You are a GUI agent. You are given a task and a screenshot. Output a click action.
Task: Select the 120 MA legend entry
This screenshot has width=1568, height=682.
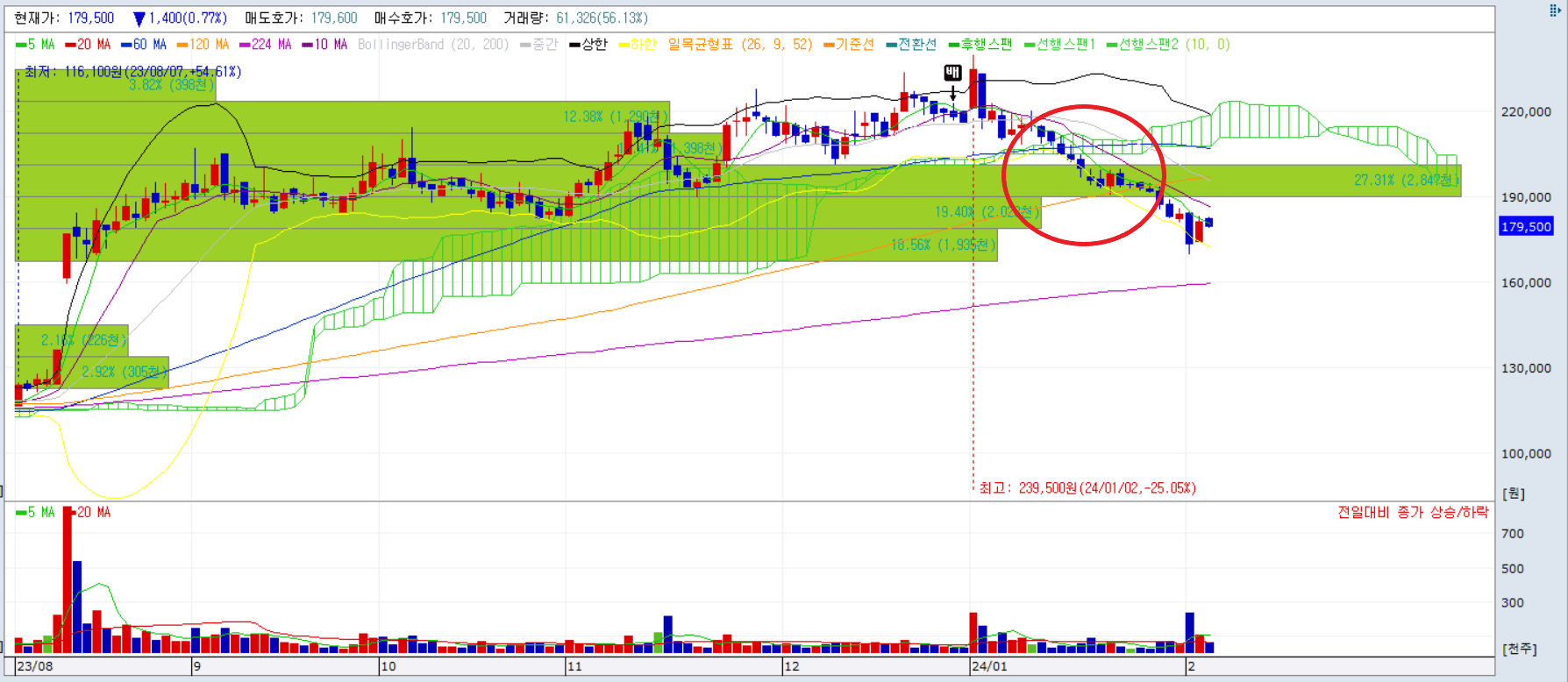[203, 44]
